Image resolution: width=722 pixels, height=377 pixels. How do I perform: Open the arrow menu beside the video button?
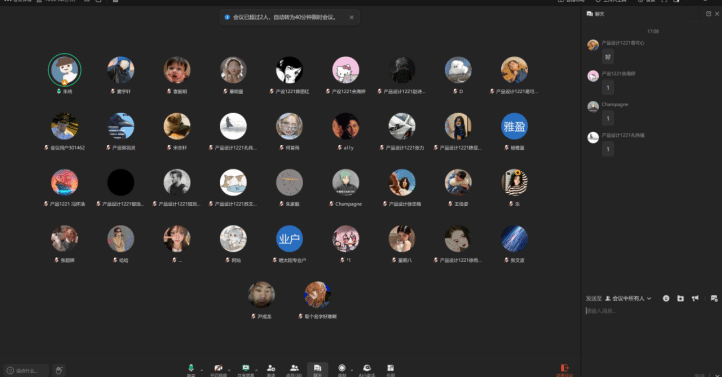point(228,369)
